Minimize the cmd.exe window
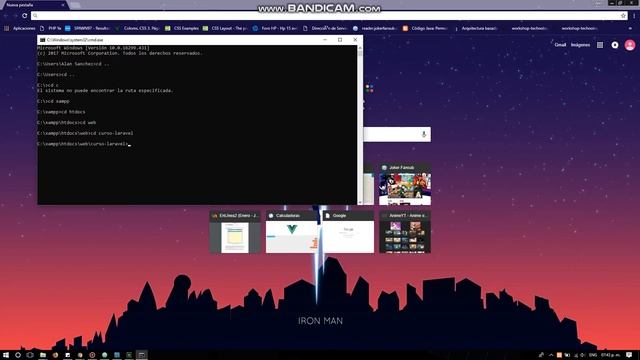 pyautogui.click(x=325, y=40)
